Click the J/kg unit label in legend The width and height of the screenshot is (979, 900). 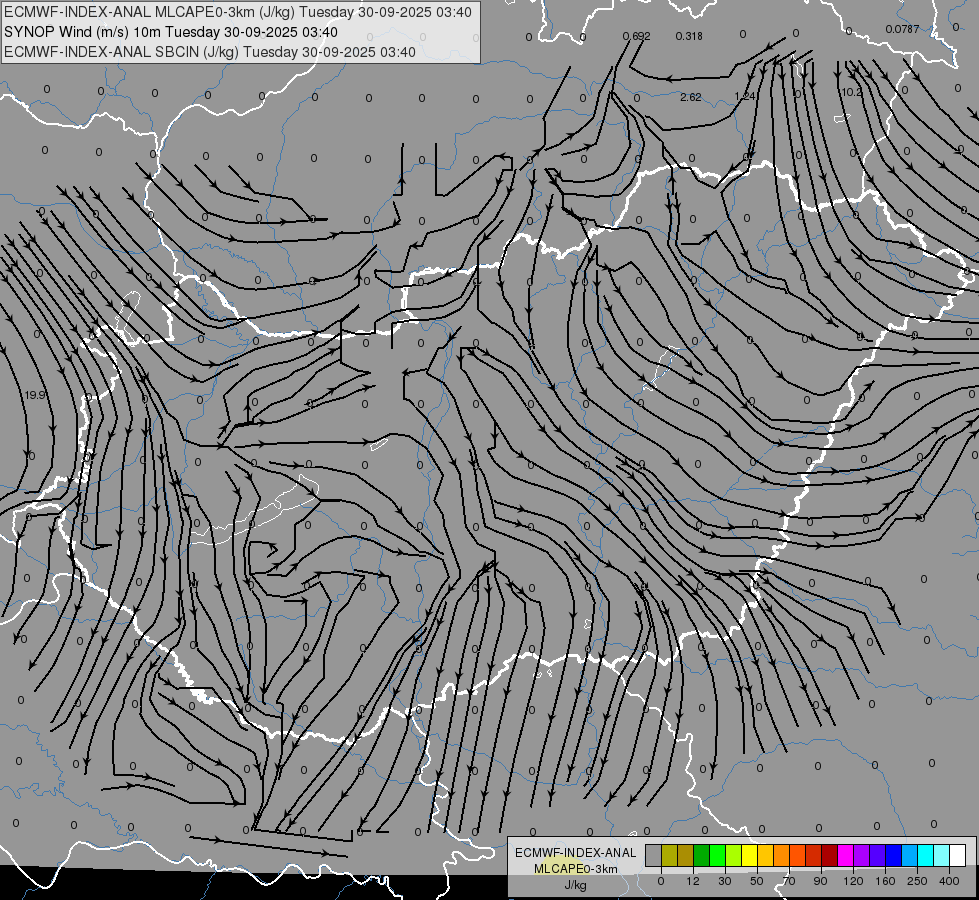(576, 886)
